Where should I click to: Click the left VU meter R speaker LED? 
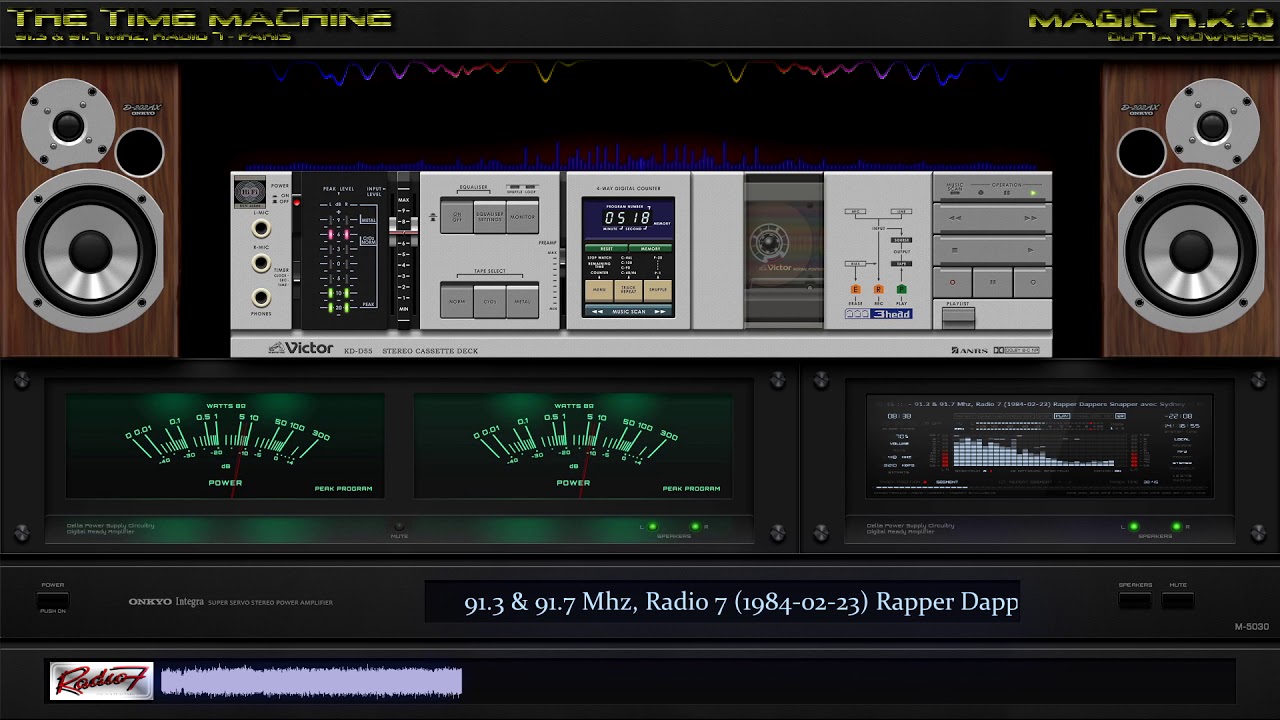(x=695, y=526)
